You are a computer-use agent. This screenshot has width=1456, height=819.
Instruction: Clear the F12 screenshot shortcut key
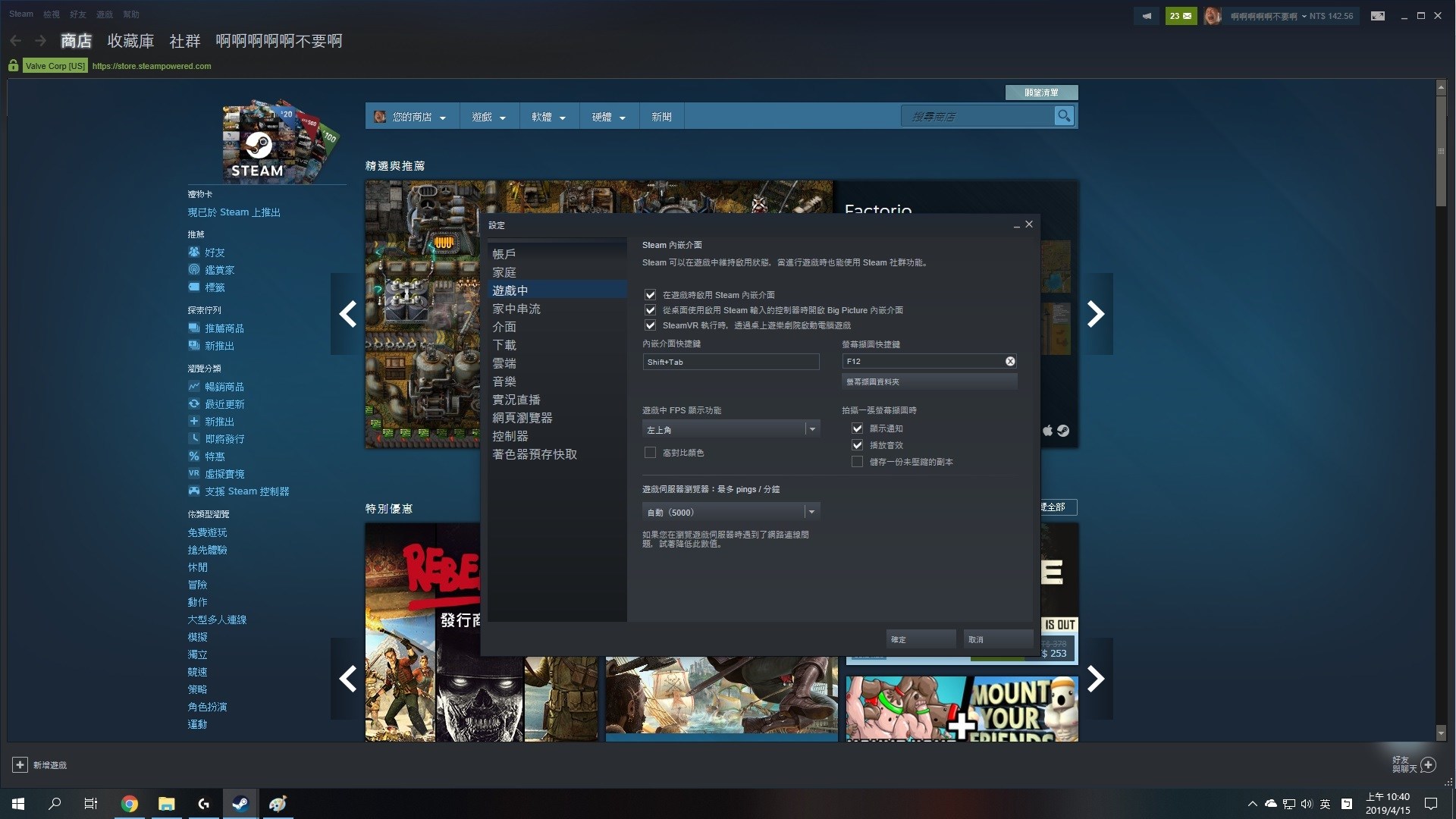1010,362
